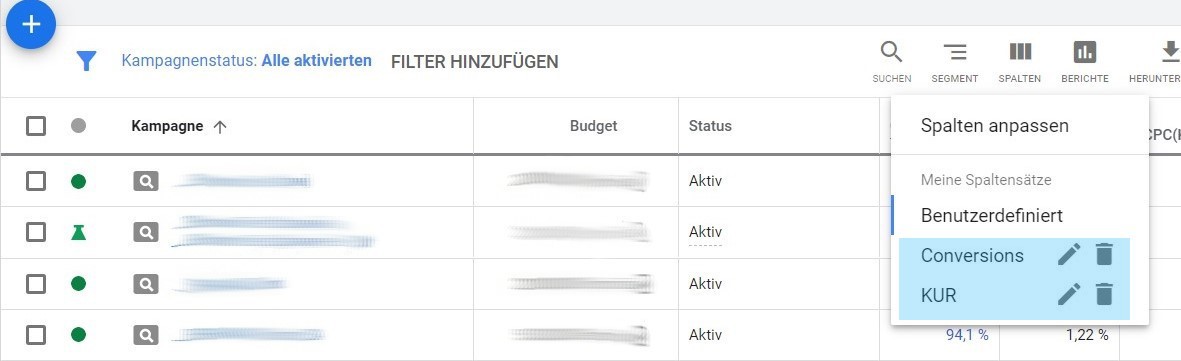Edit the KUR column set pencil
Image resolution: width=1181 pixels, height=361 pixels.
(1069, 294)
